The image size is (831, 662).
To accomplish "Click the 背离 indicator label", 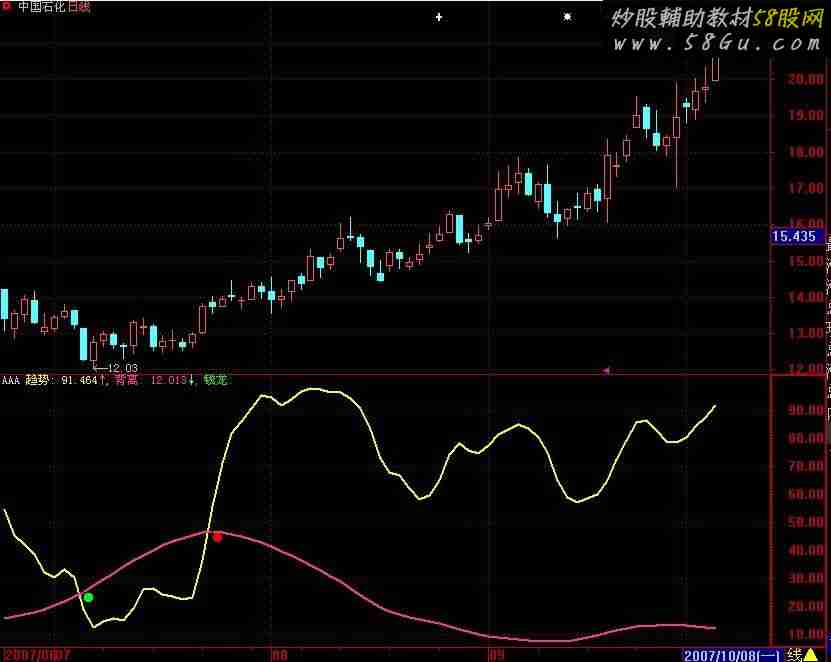I will 126,380.
